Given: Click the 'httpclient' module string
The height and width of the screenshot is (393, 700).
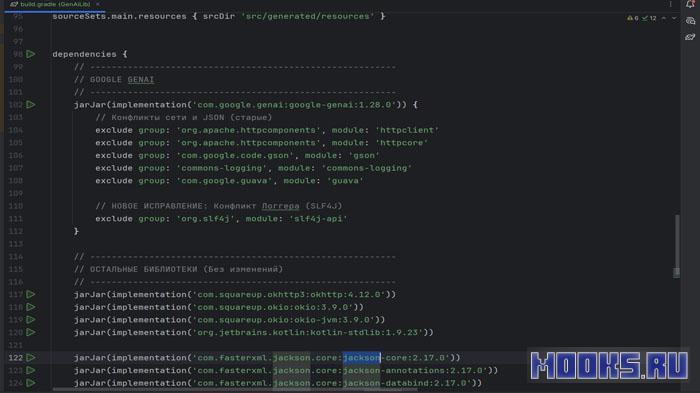Looking at the screenshot, I should pos(407,130).
